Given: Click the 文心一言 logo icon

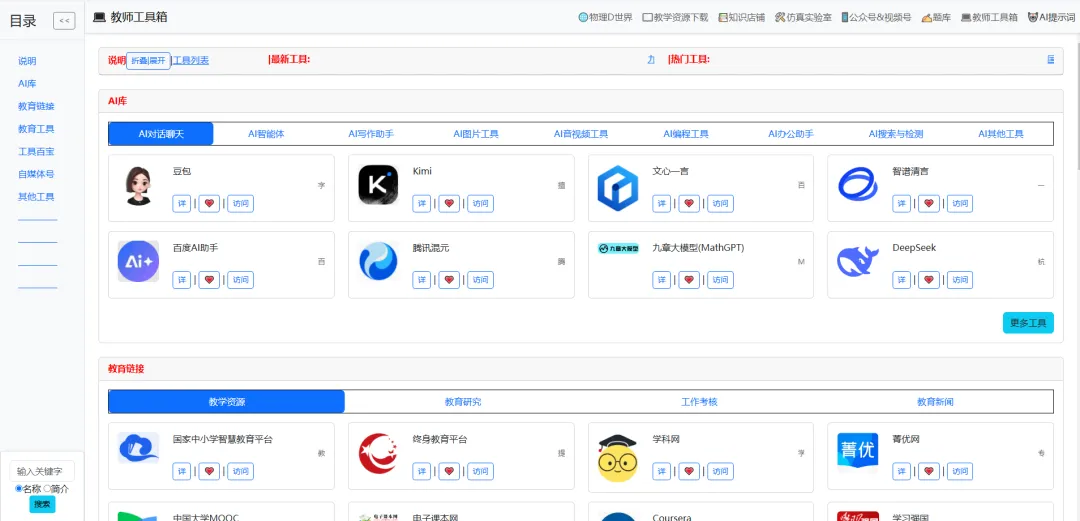Looking at the screenshot, I should (618, 187).
